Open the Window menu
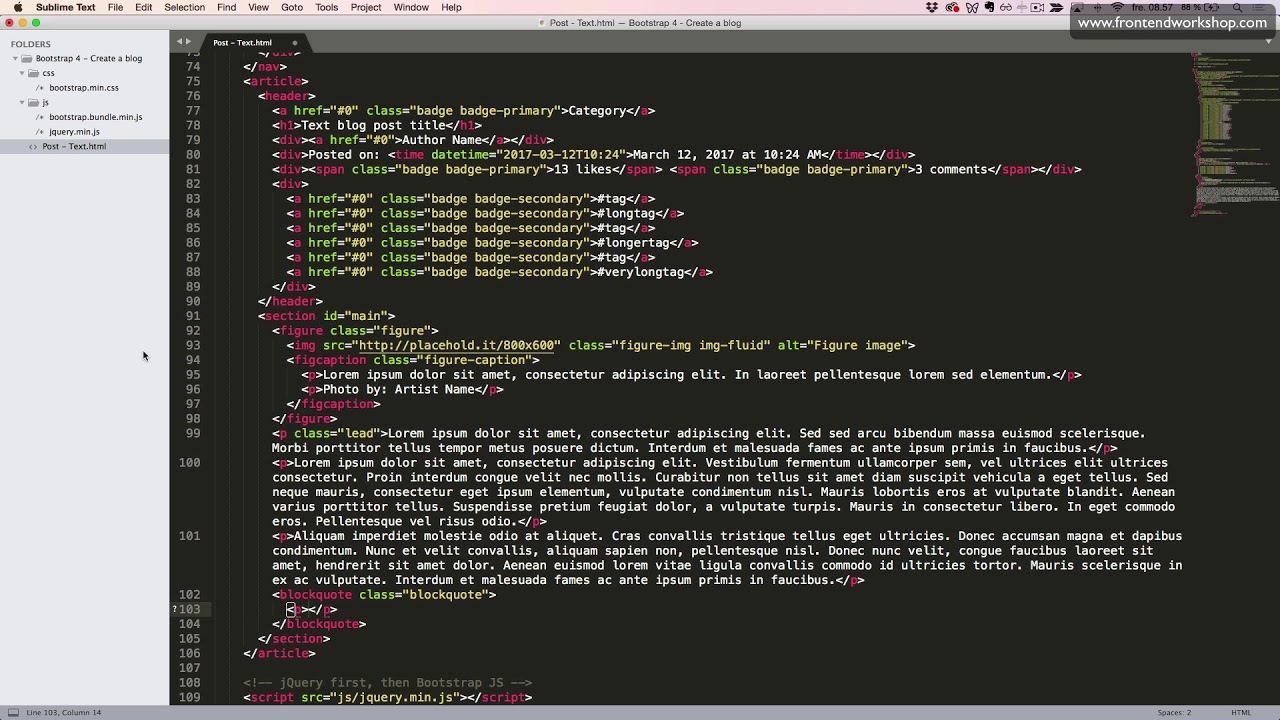This screenshot has width=1280, height=720. 411,7
